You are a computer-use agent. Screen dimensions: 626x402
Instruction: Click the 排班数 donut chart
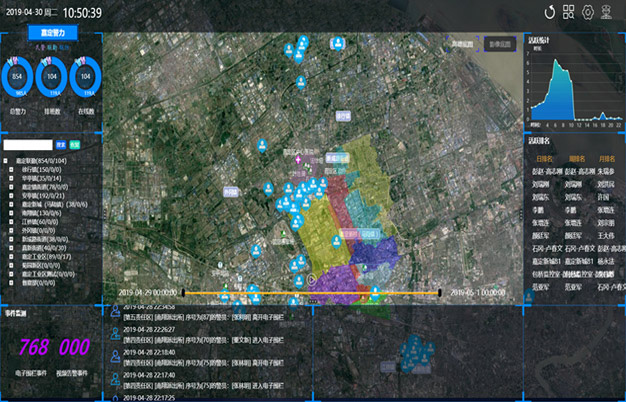(x=50, y=76)
